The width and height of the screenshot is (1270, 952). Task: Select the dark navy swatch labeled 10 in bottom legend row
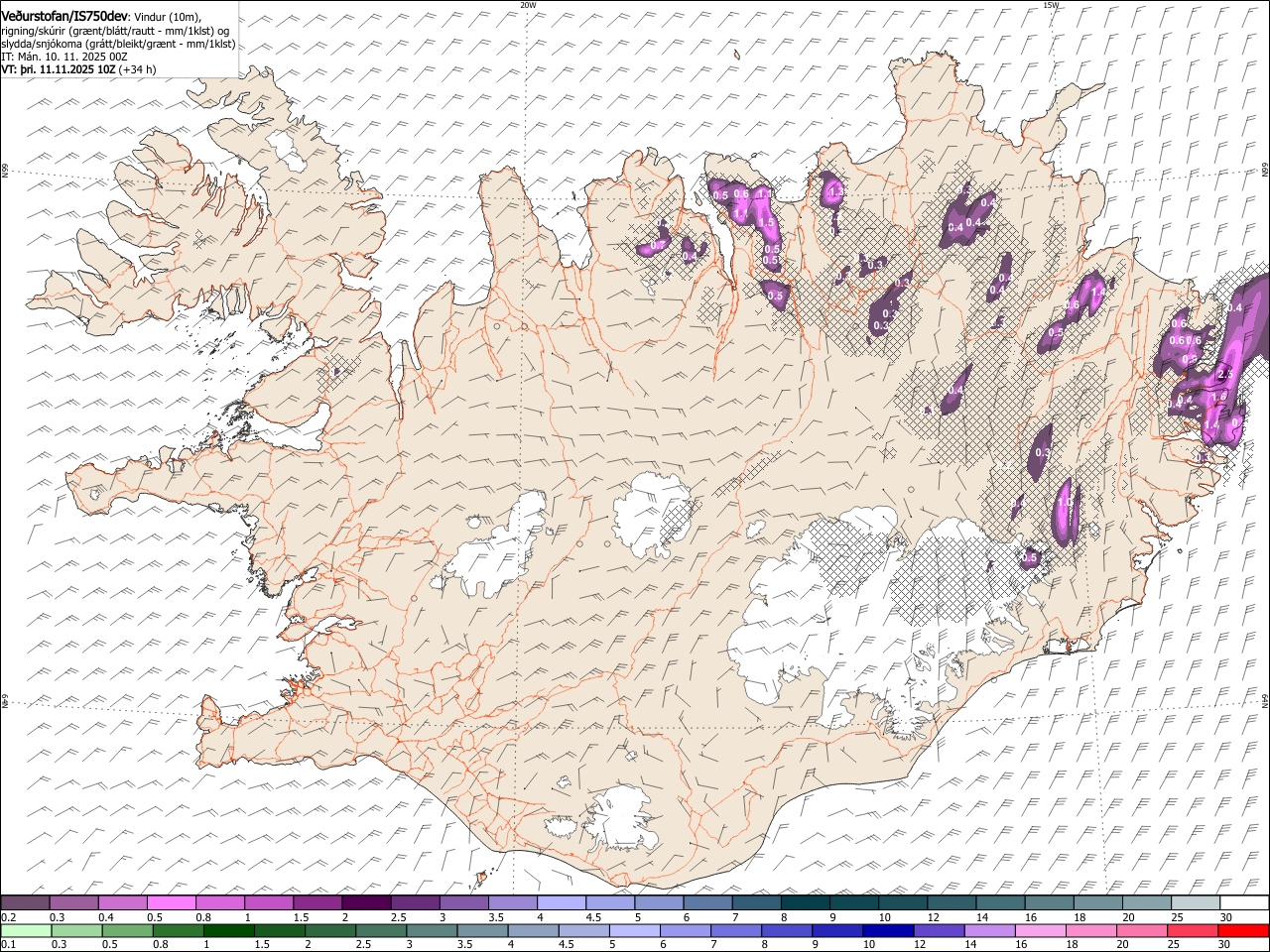click(x=887, y=930)
